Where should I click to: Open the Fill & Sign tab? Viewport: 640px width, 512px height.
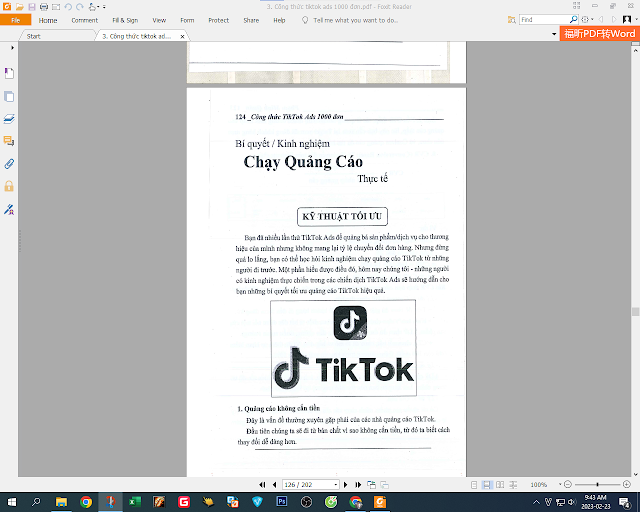[125, 20]
